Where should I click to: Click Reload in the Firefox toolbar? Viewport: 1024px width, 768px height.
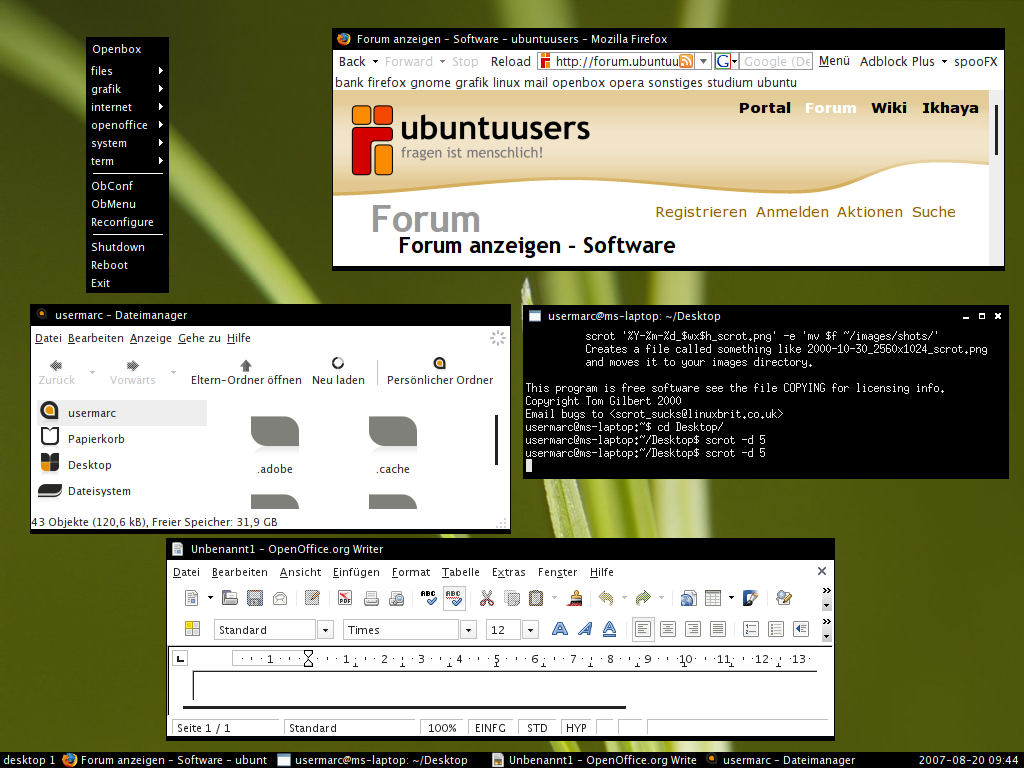click(511, 61)
